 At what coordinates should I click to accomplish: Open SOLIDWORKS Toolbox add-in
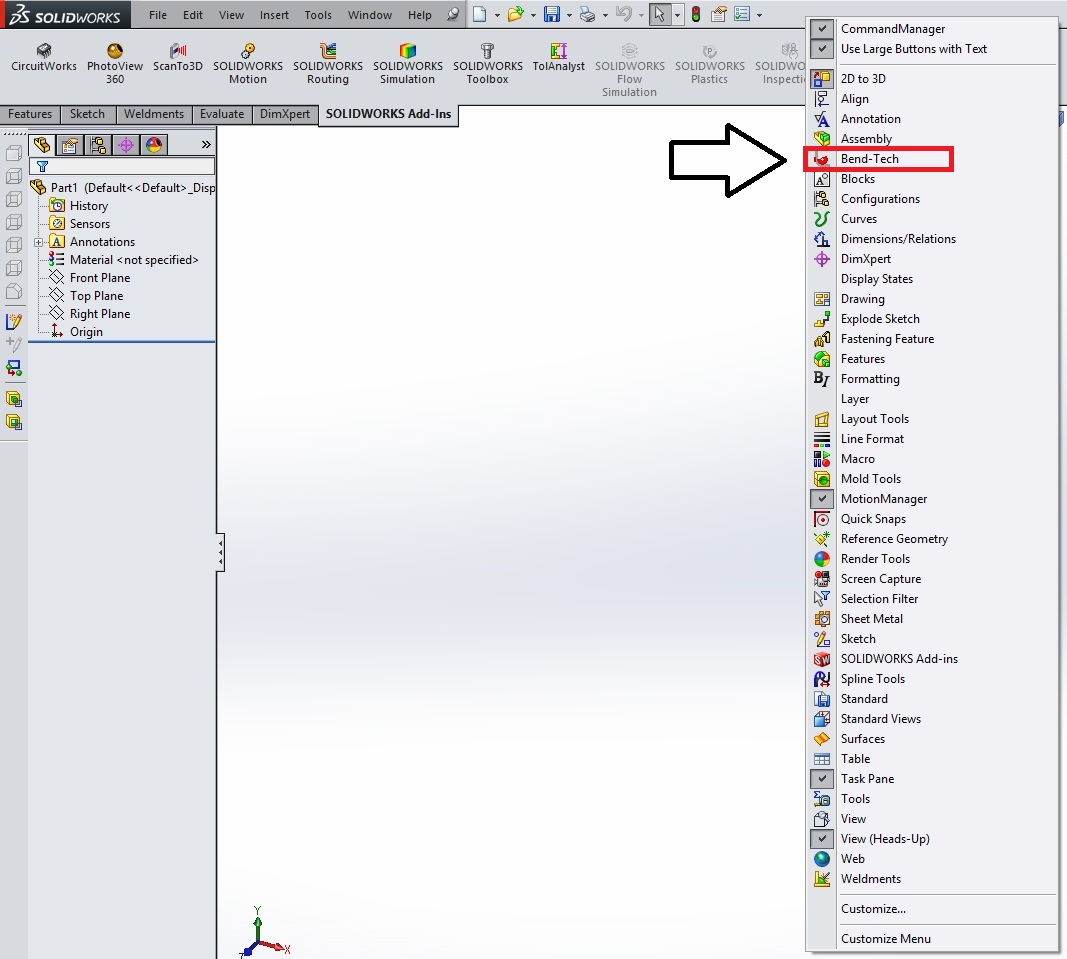[x=488, y=63]
